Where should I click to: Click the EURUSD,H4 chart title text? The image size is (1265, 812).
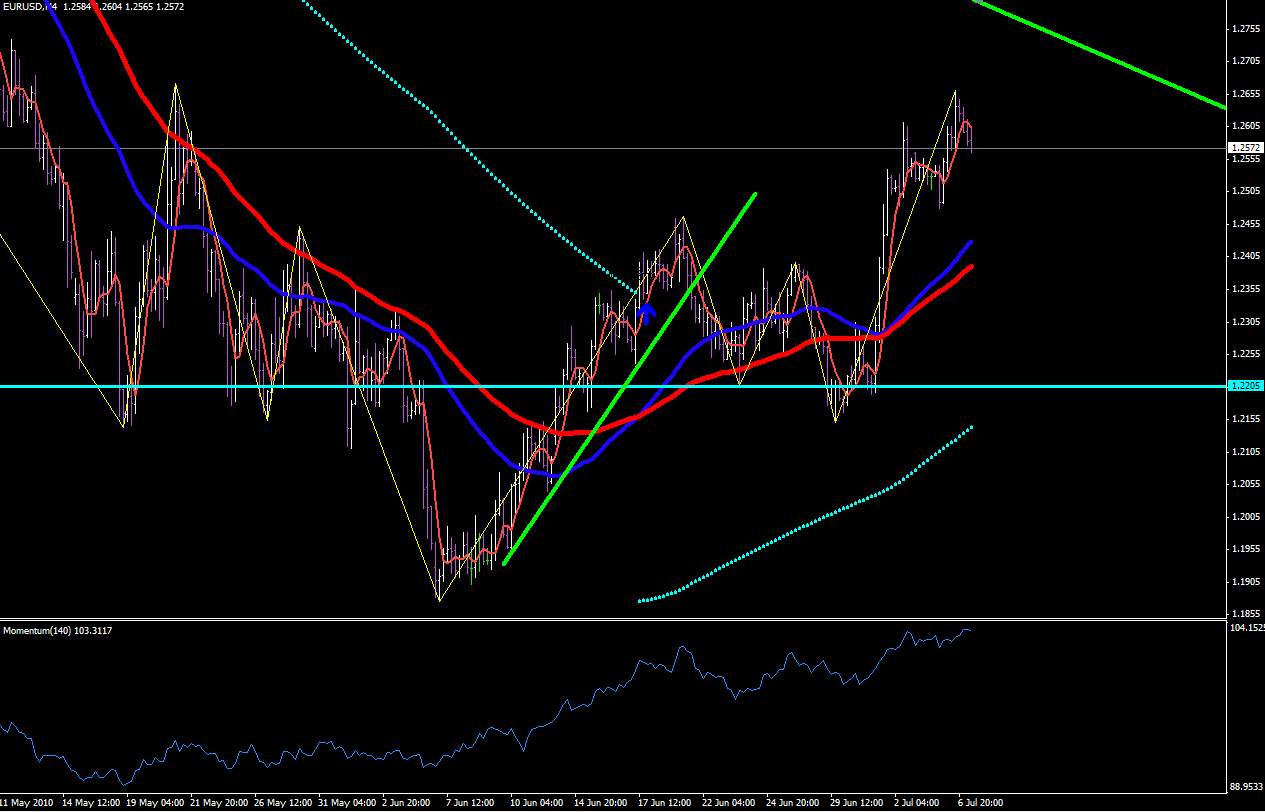pos(28,7)
